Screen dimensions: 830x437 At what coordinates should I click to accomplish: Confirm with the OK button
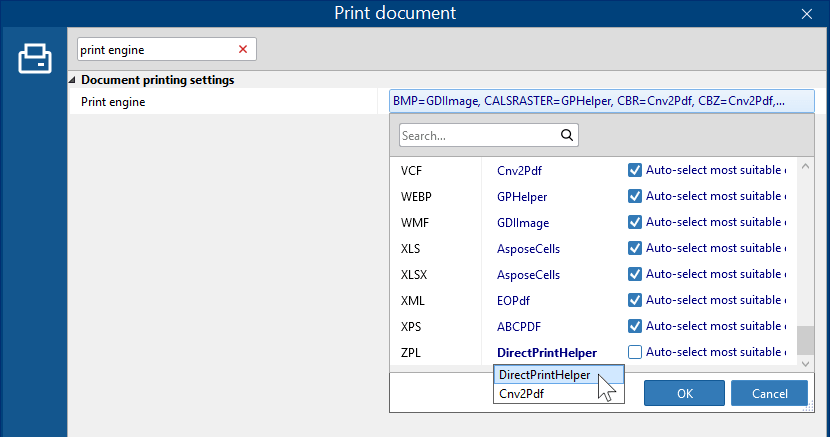(684, 393)
